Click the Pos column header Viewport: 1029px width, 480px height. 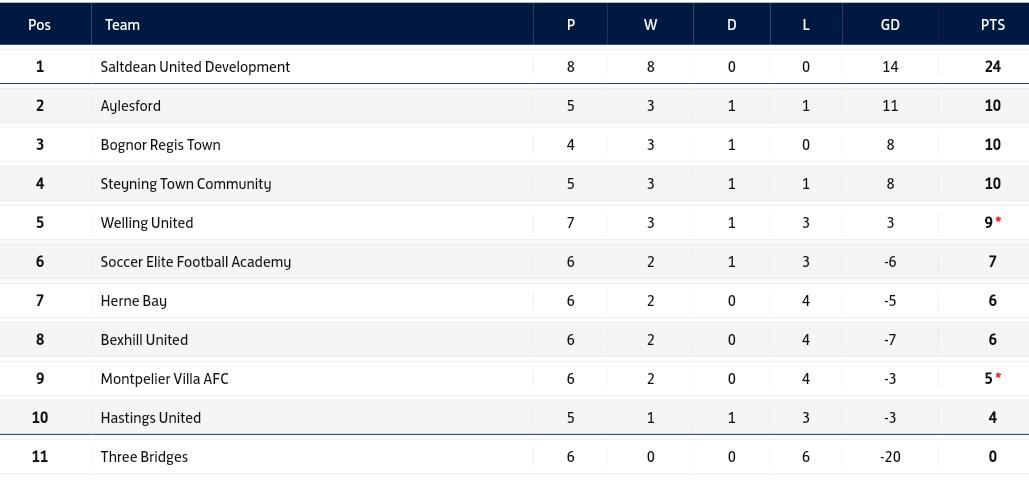[x=39, y=25]
